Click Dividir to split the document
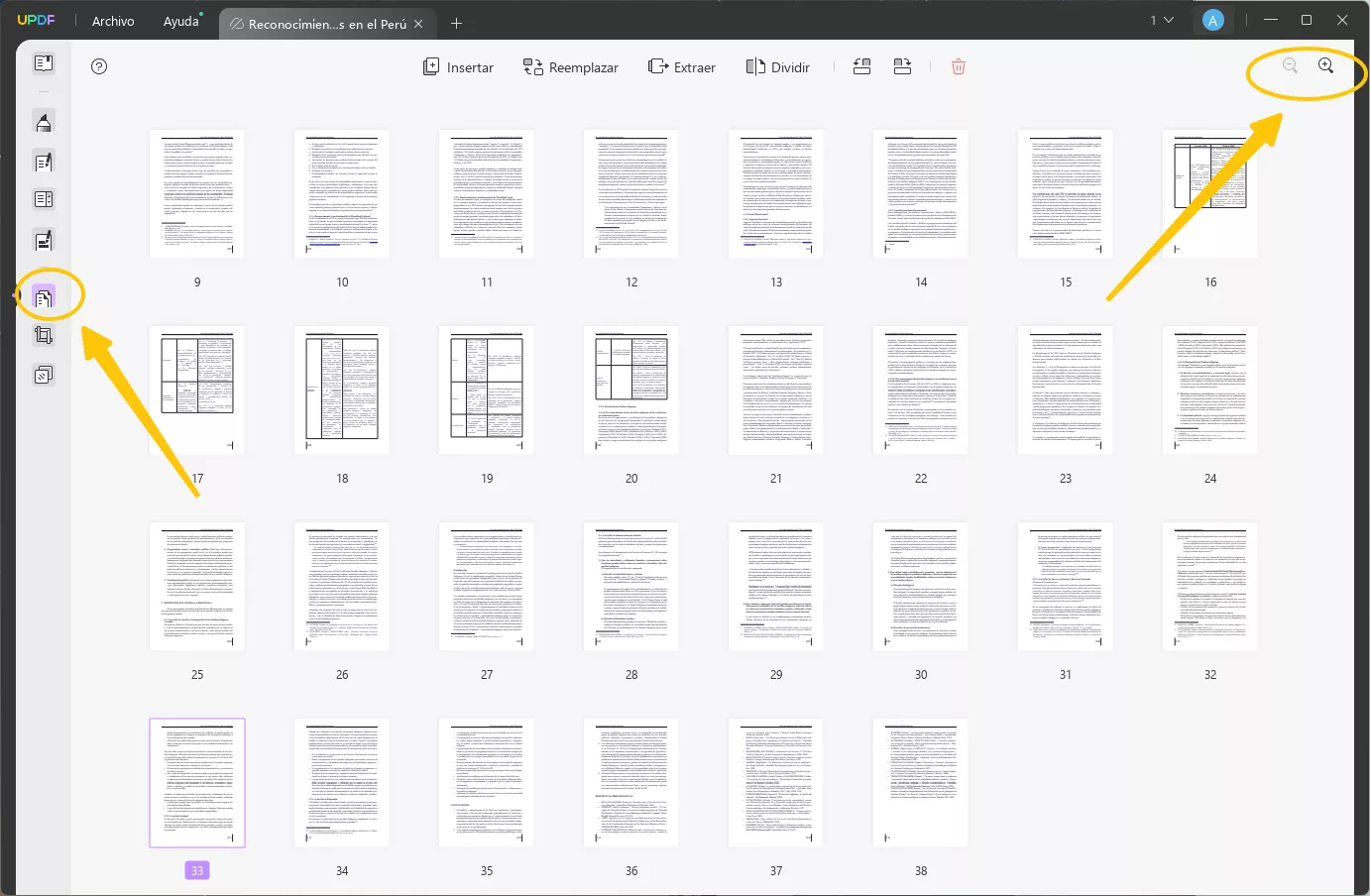Screen dimensions: 1370x896 click(778, 67)
